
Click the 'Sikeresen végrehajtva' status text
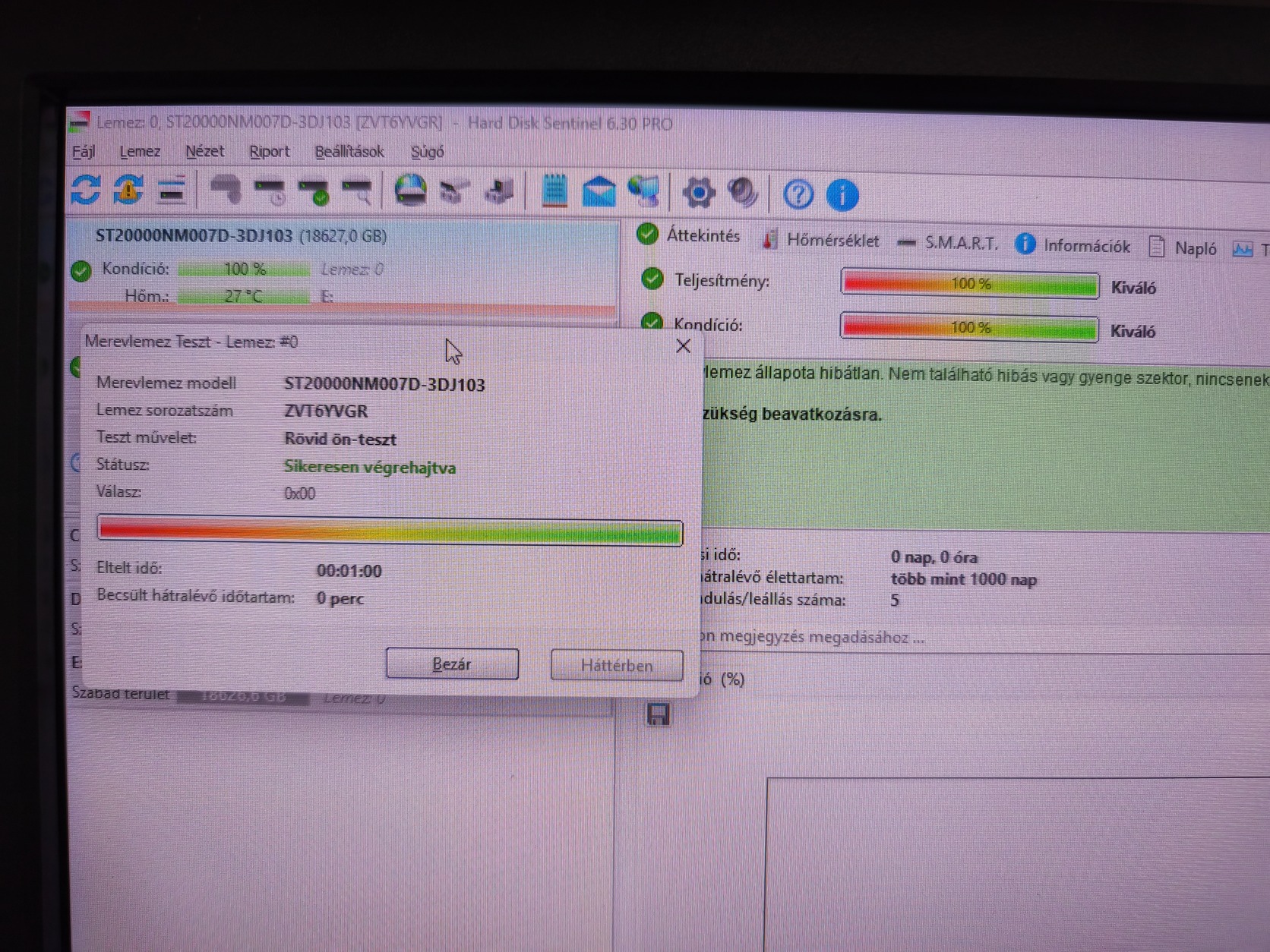[x=370, y=467]
